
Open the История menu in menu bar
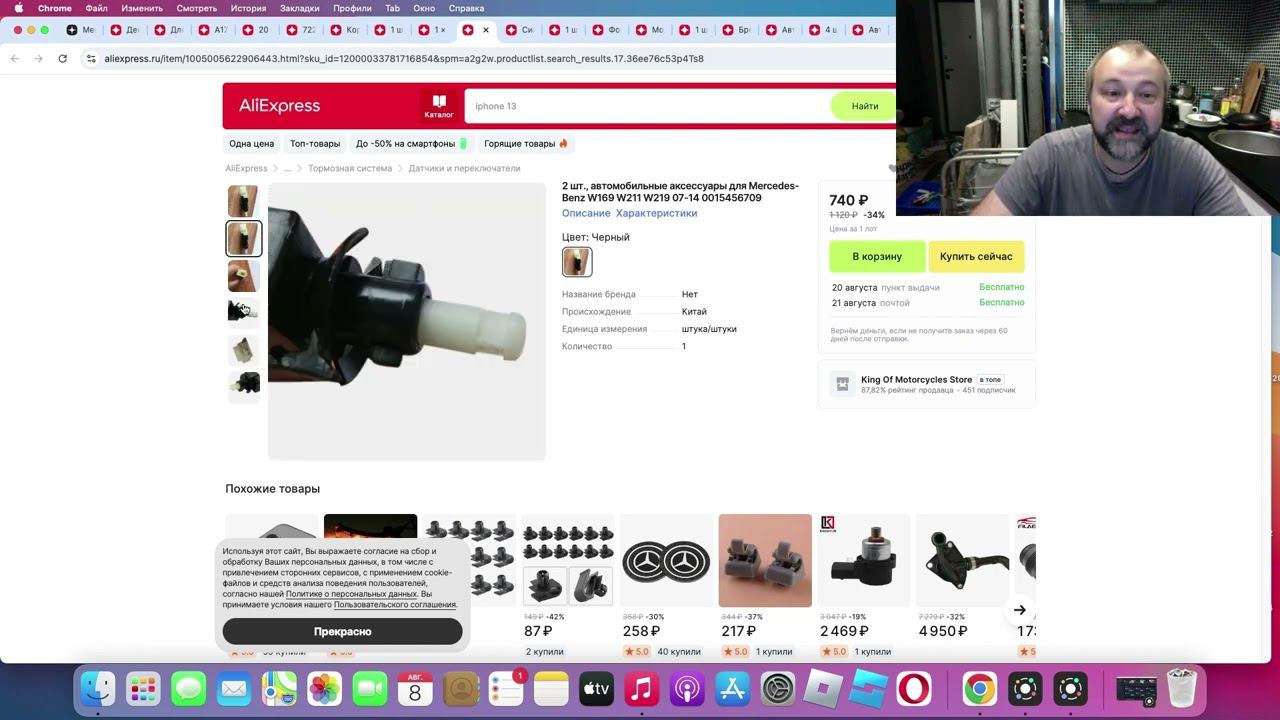coord(248,8)
